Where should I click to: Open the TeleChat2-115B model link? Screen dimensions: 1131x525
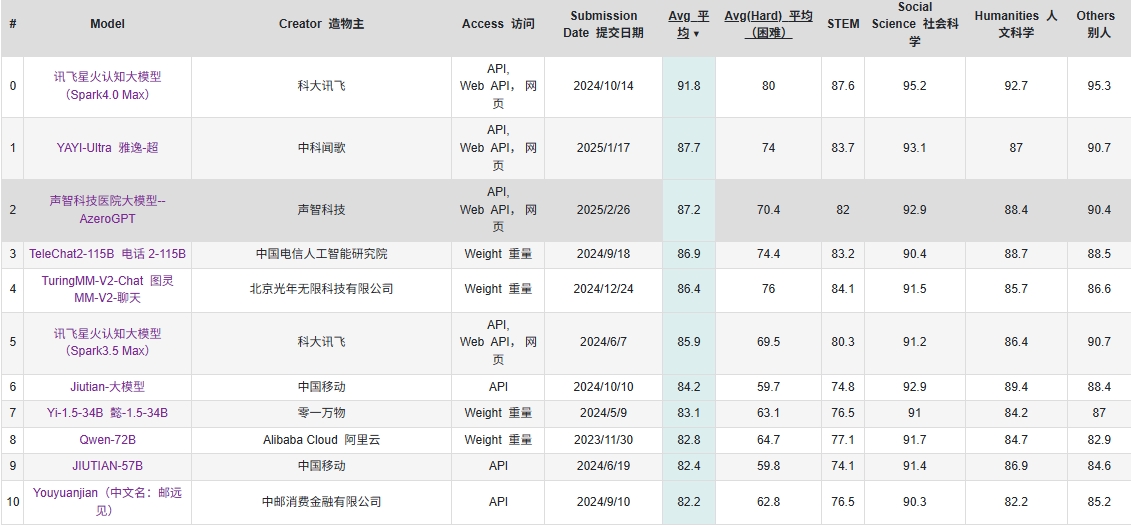(107, 254)
